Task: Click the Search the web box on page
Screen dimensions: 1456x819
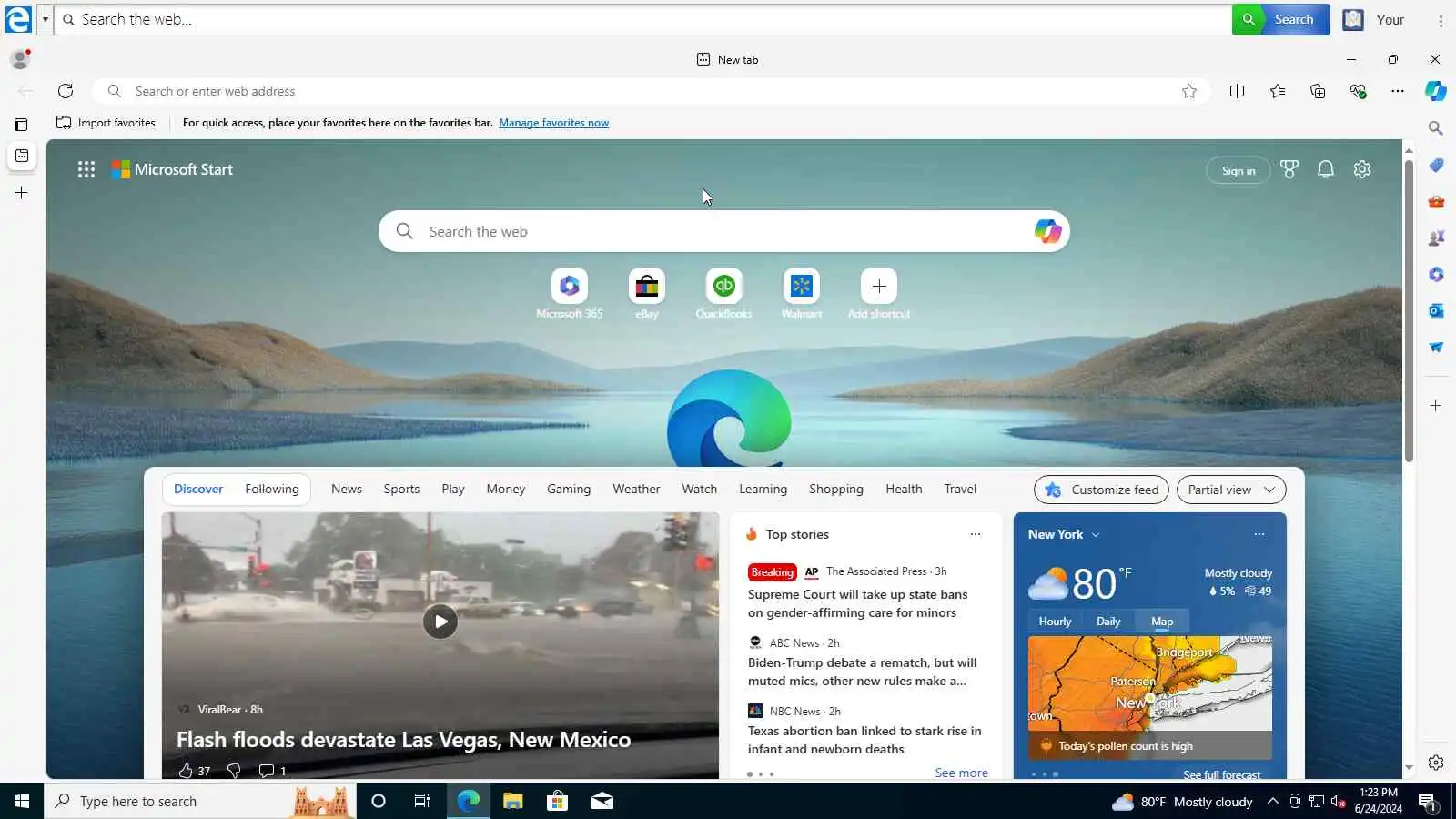Action: 724,231
